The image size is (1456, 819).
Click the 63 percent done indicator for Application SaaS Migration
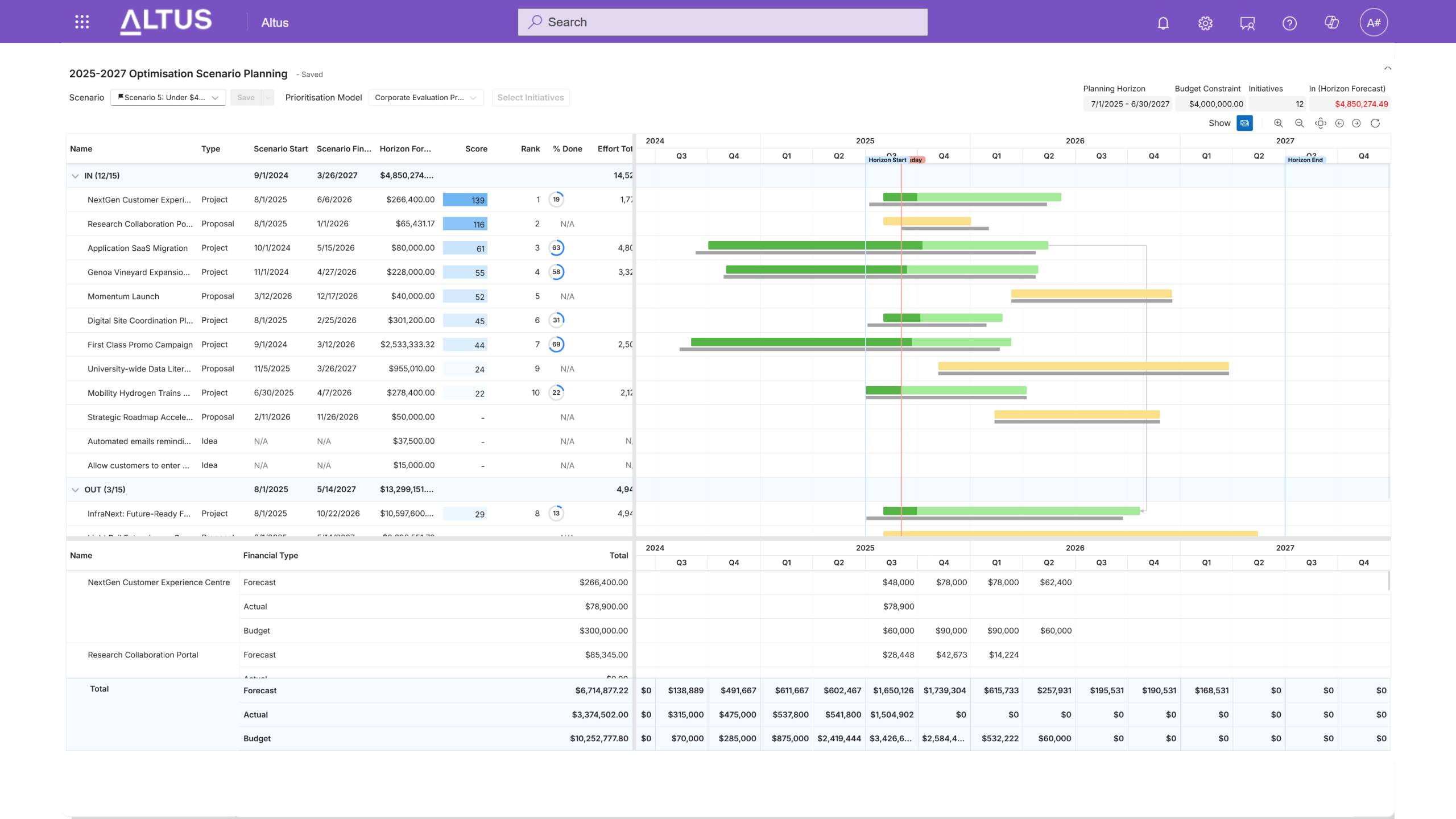click(x=556, y=248)
